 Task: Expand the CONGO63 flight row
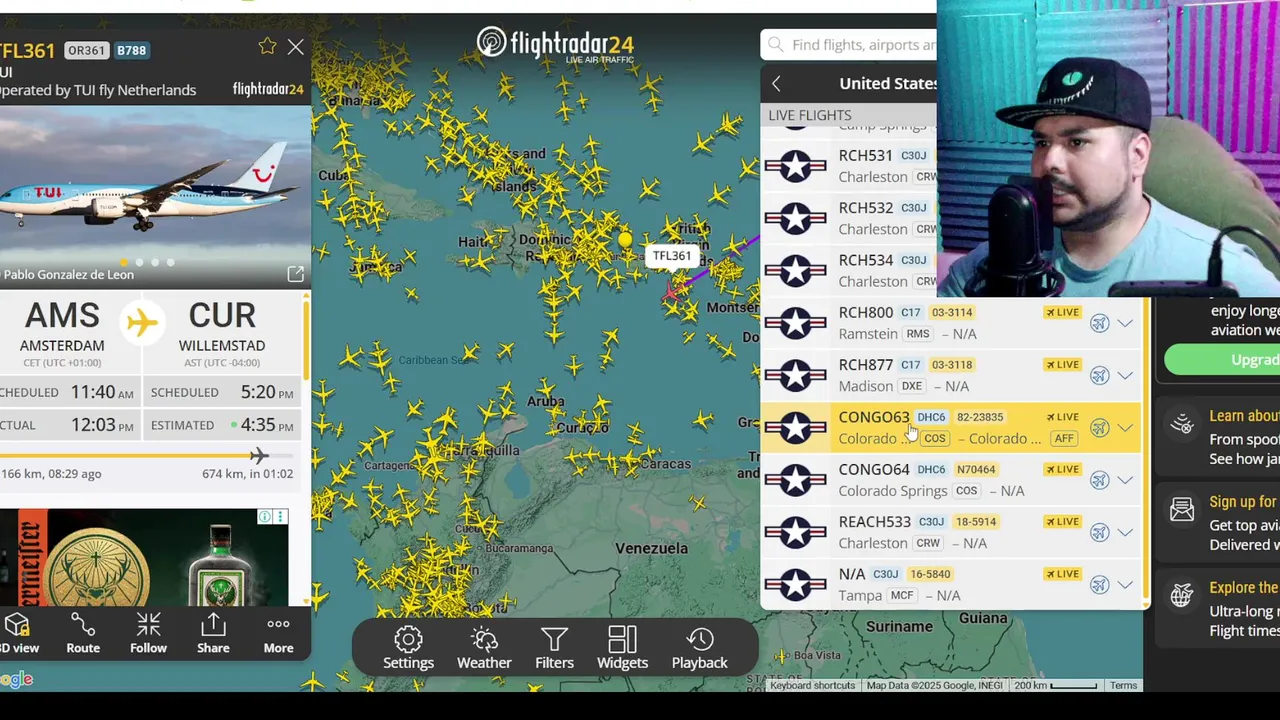(1125, 427)
